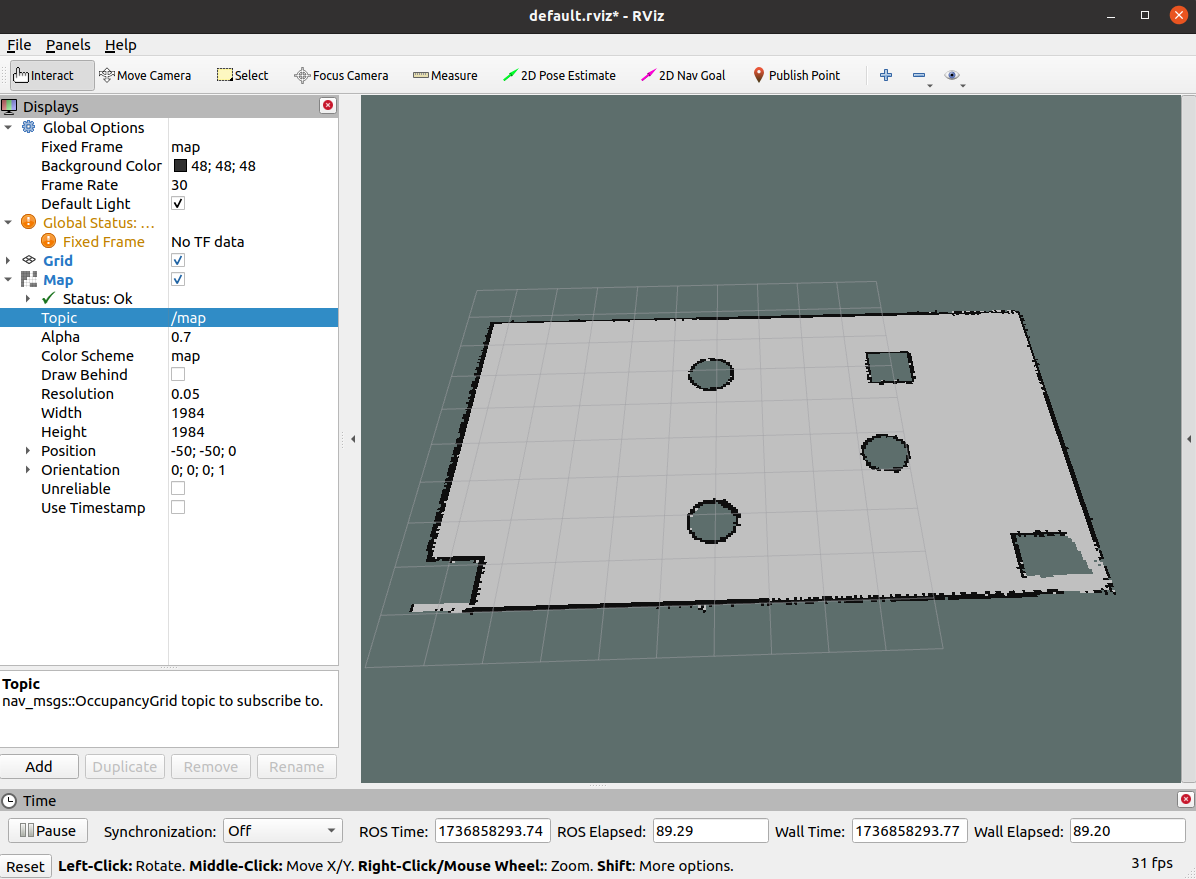Disable the Grid display checkbox
1196x879 pixels.
click(178, 260)
